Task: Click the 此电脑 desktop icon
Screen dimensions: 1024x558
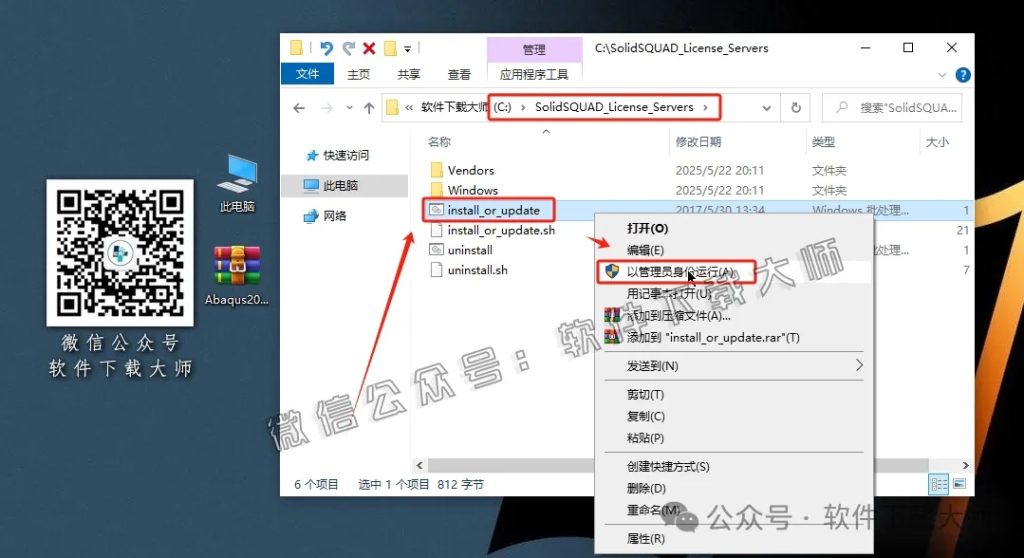Action: pos(237,184)
